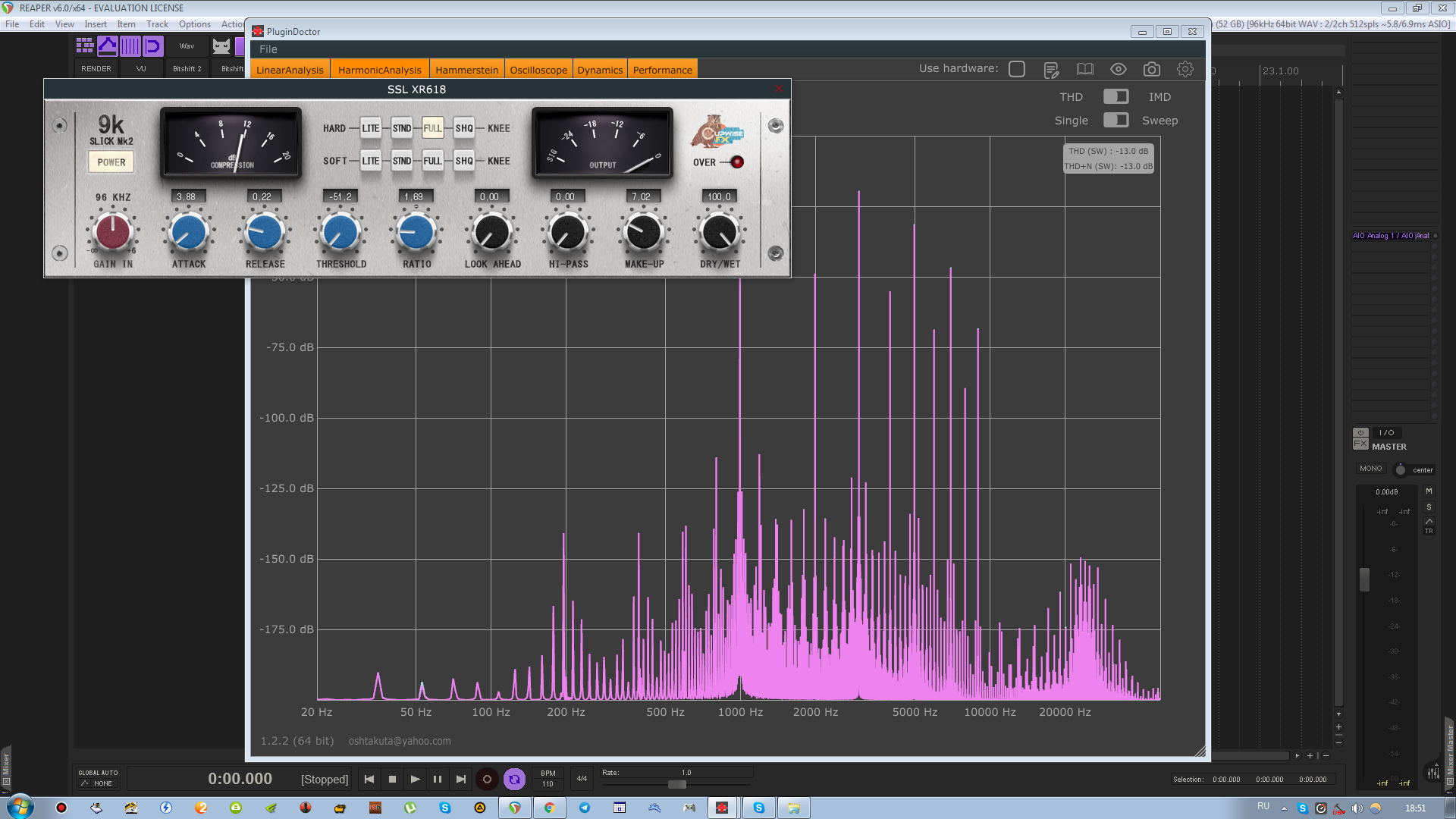1456x819 pixels.
Task: Open REAPER Options menu
Action: [x=195, y=24]
